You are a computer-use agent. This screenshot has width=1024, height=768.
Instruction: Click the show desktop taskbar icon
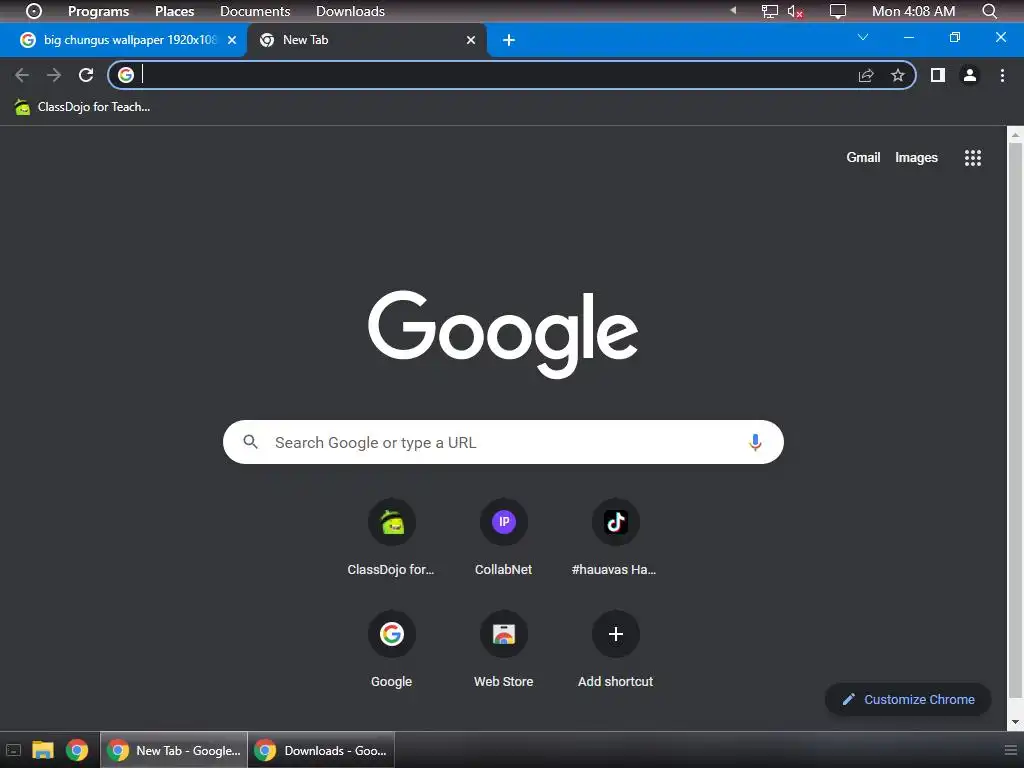click(13, 750)
